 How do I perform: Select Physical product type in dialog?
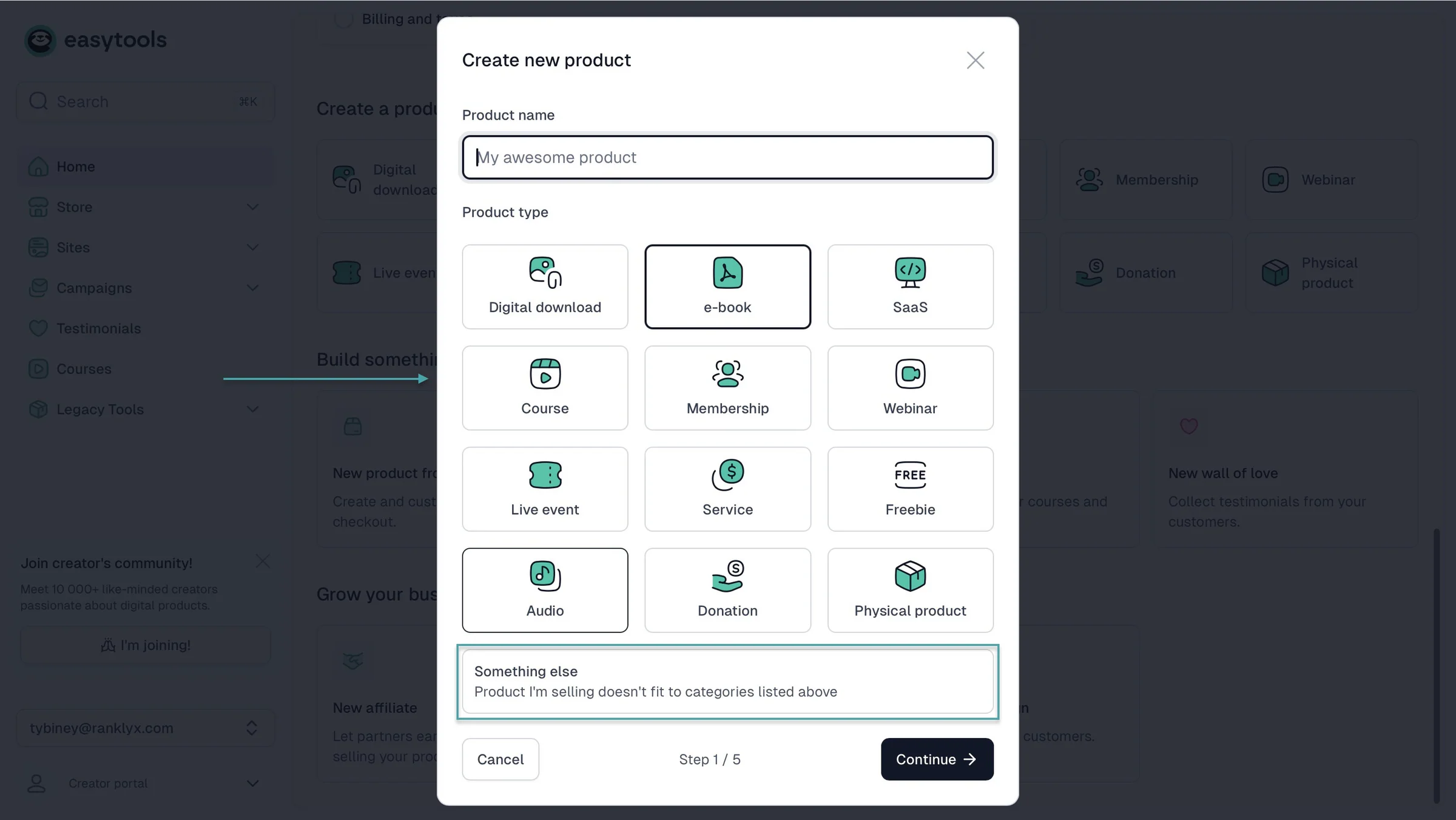pyautogui.click(x=910, y=590)
